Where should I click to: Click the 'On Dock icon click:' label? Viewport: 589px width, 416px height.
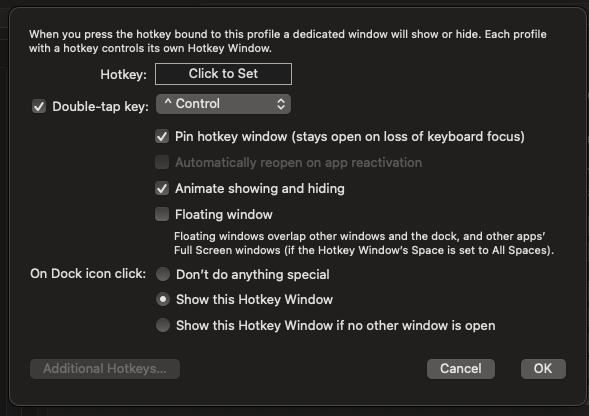[x=88, y=274]
